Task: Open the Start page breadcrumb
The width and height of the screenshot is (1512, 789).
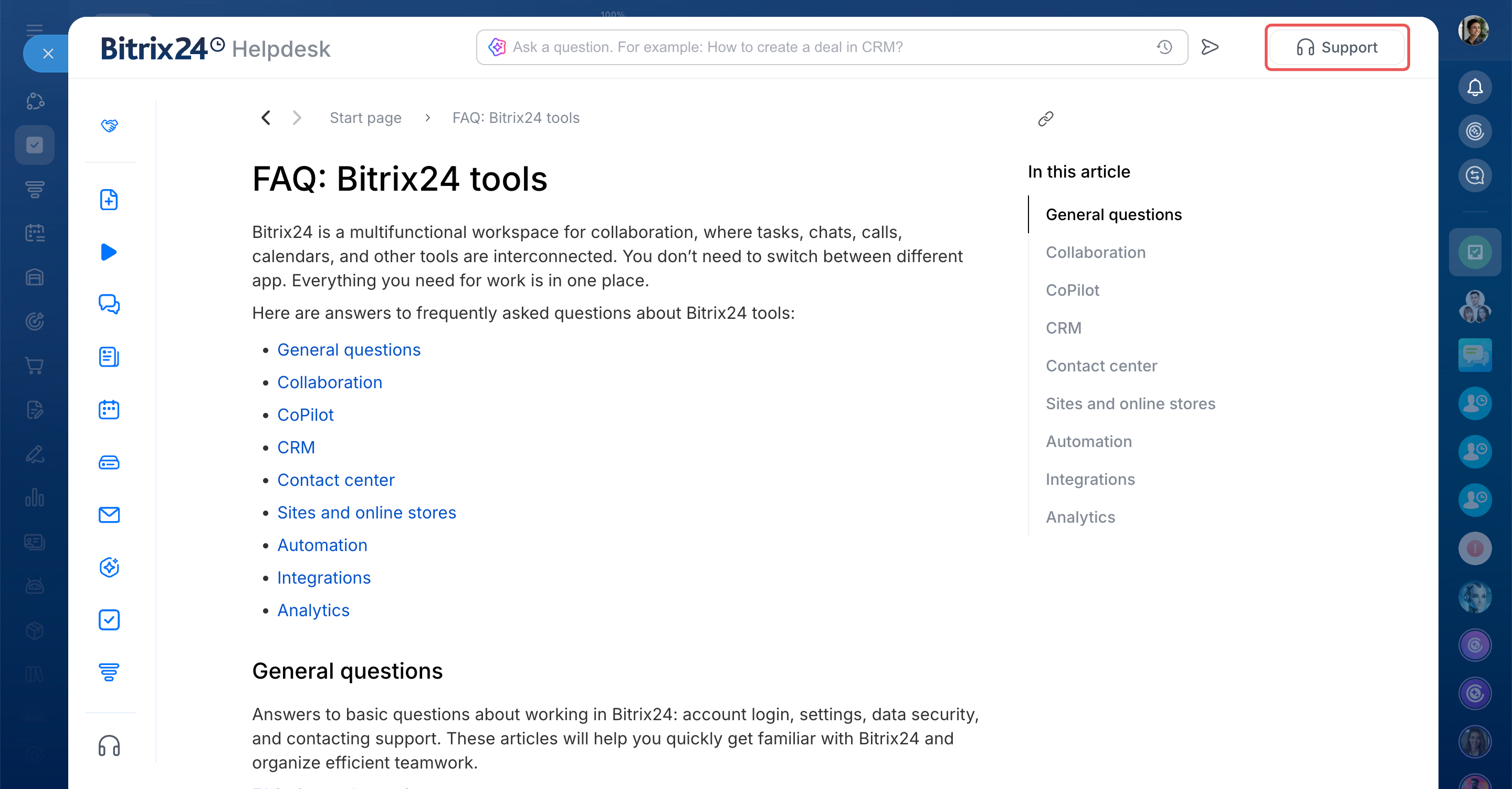Action: (x=365, y=118)
